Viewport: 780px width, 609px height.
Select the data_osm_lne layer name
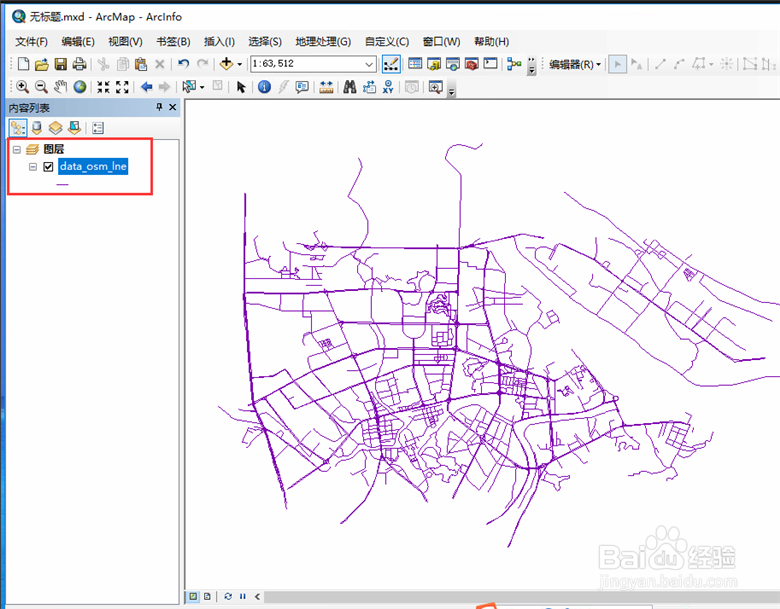(93, 166)
